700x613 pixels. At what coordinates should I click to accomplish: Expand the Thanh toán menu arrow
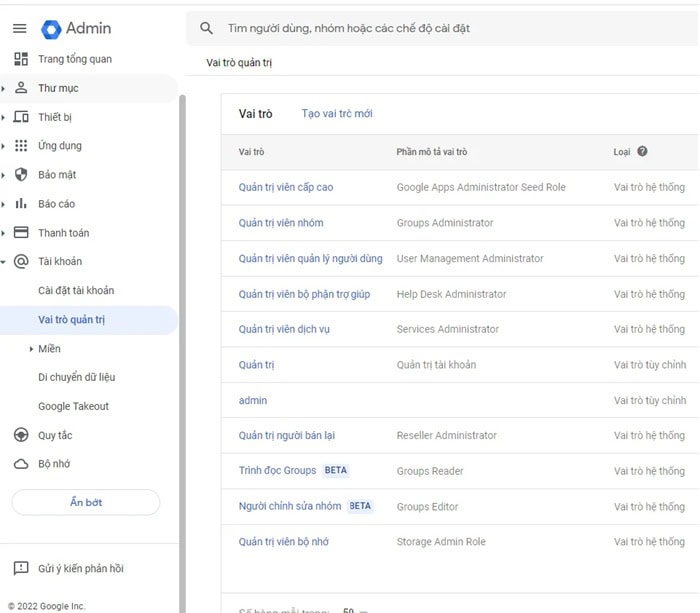[x=3, y=233]
